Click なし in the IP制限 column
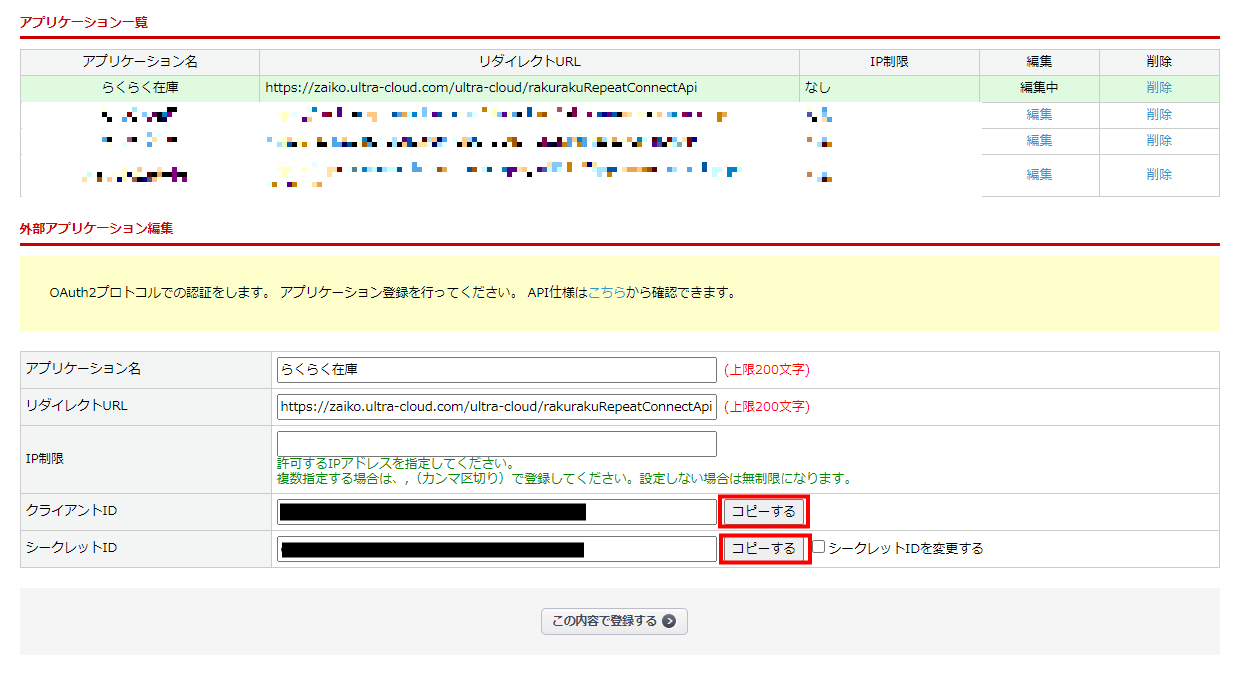The width and height of the screenshot is (1240, 680). pyautogui.click(x=818, y=88)
